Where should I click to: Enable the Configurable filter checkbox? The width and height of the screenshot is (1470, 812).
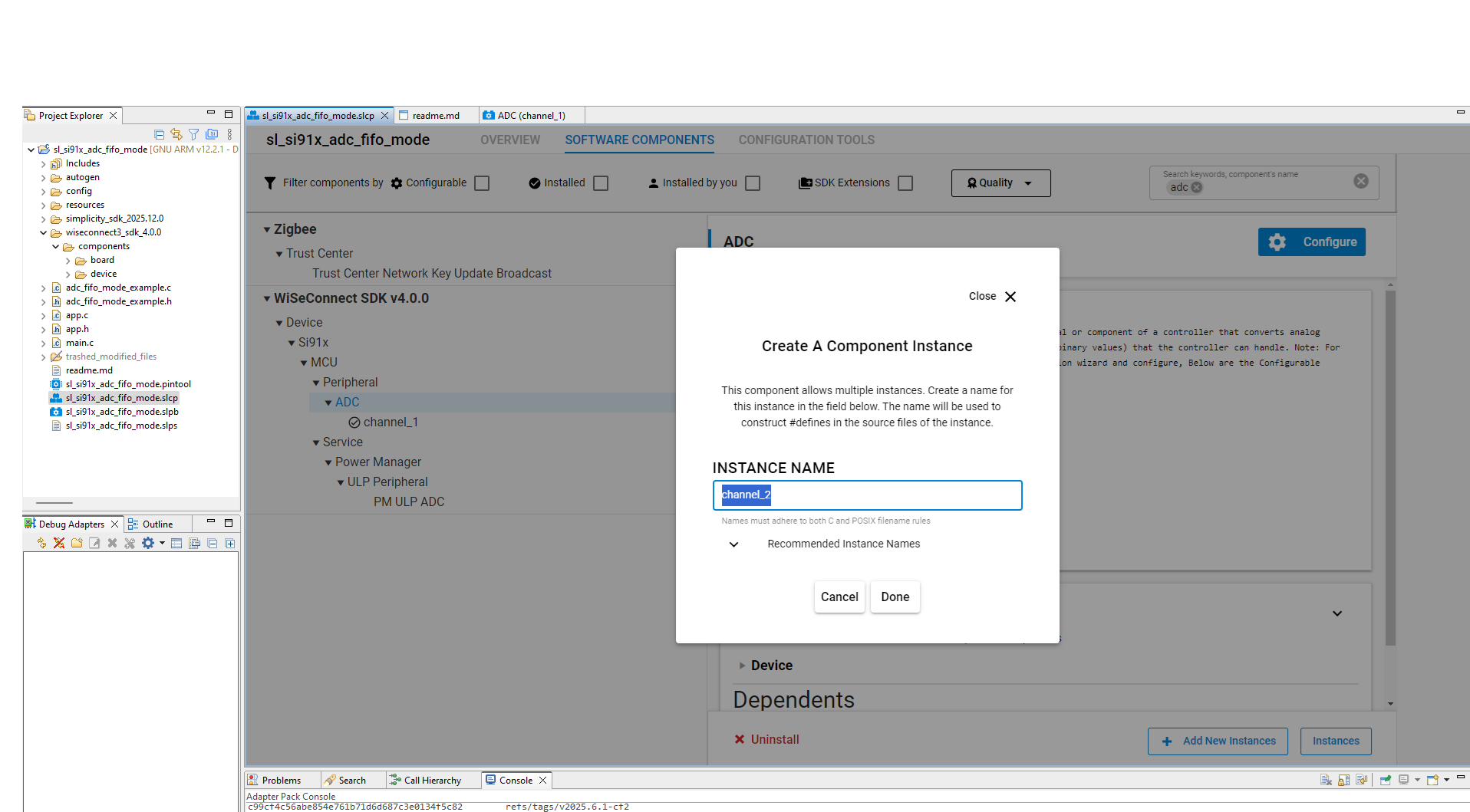coord(482,183)
